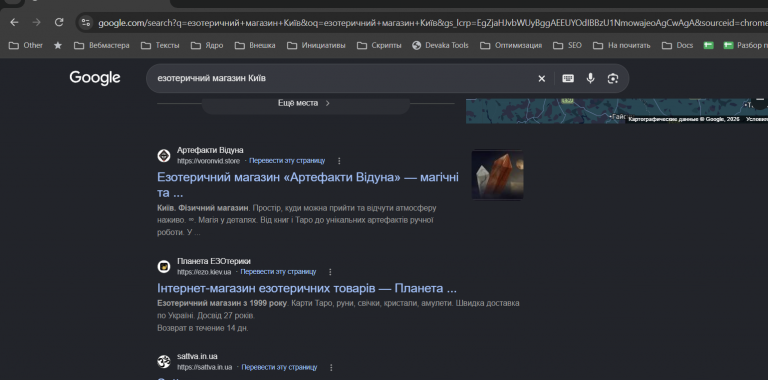Open the Внешка bookmarks folder
Screen dimensions: 768x380
tap(255, 46)
